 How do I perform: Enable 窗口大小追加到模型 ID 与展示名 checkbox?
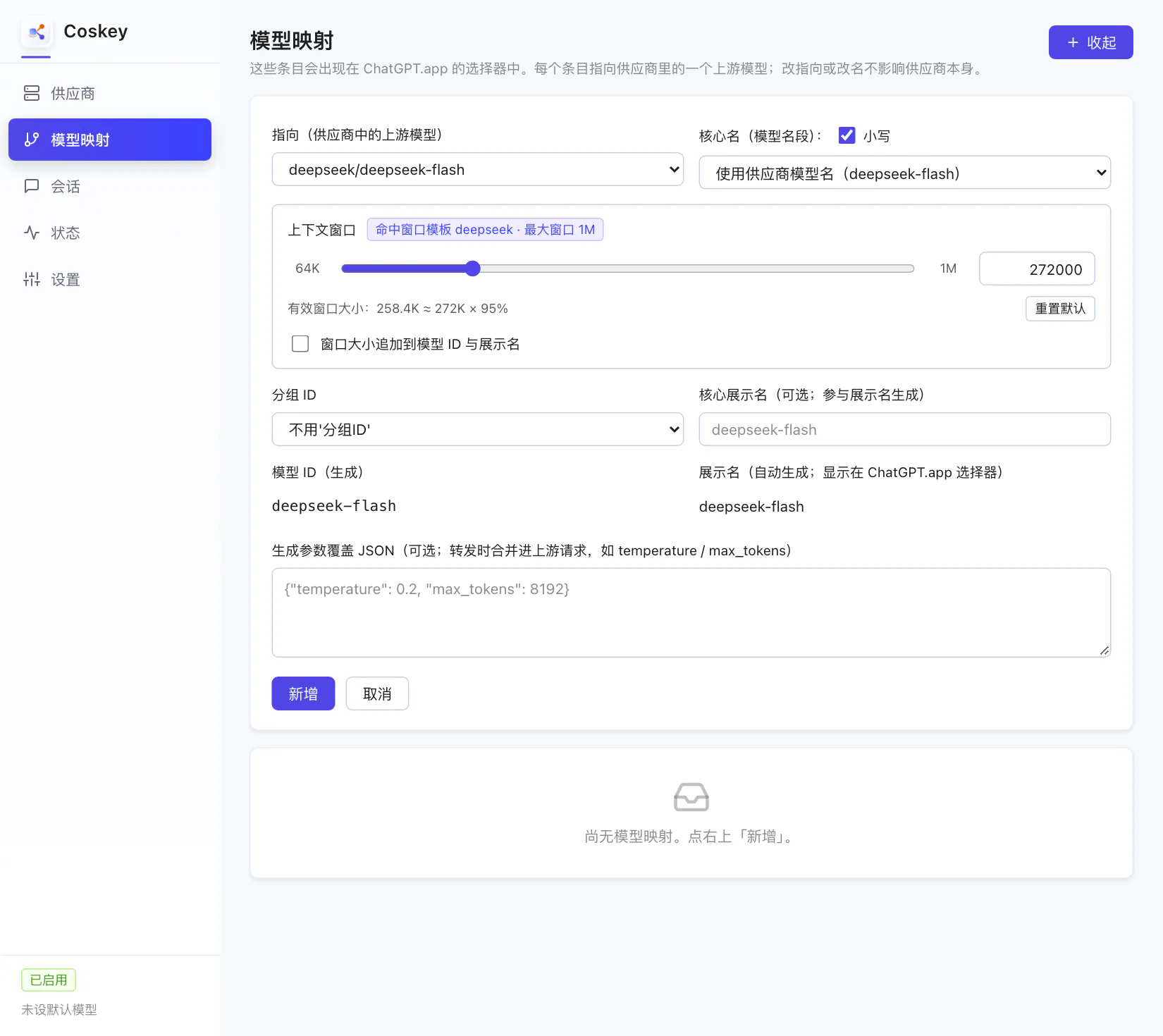coord(300,344)
